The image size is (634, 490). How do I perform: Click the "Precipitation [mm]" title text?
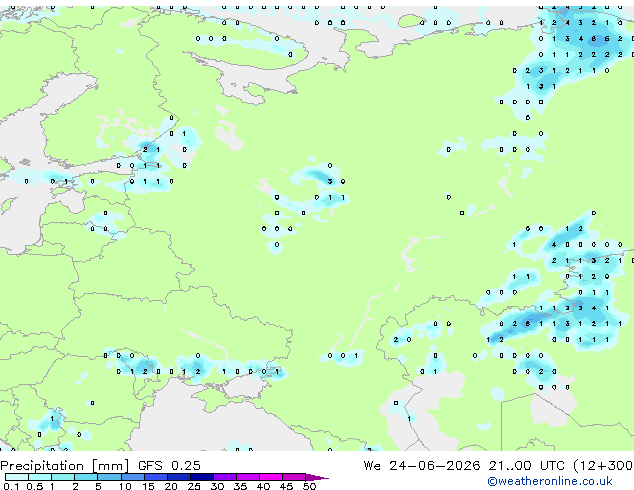(x=65, y=466)
